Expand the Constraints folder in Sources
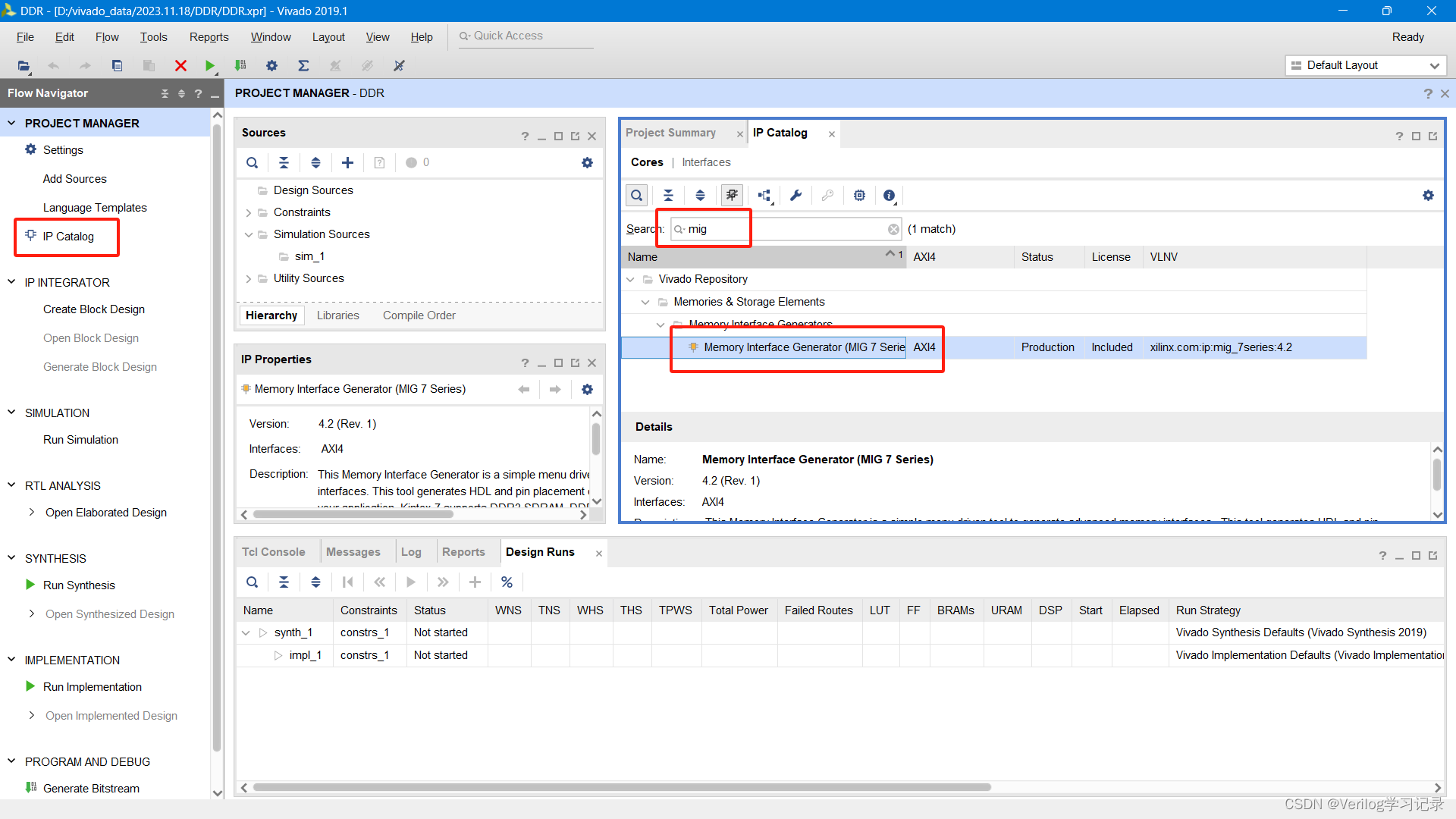Image resolution: width=1456 pixels, height=819 pixels. [x=249, y=213]
